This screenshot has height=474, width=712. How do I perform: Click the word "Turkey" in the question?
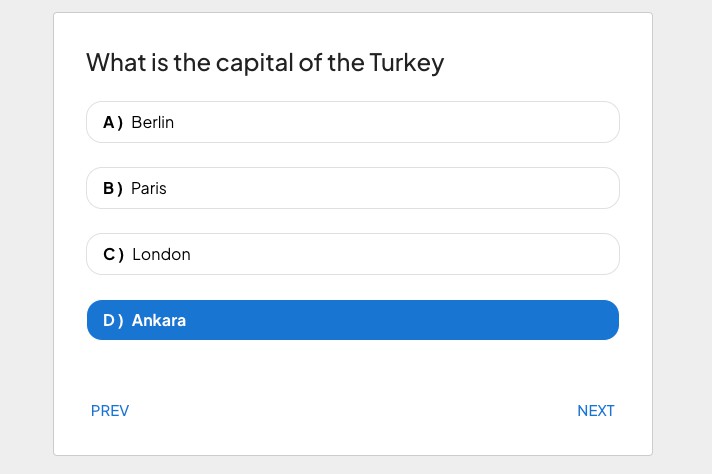point(407,63)
